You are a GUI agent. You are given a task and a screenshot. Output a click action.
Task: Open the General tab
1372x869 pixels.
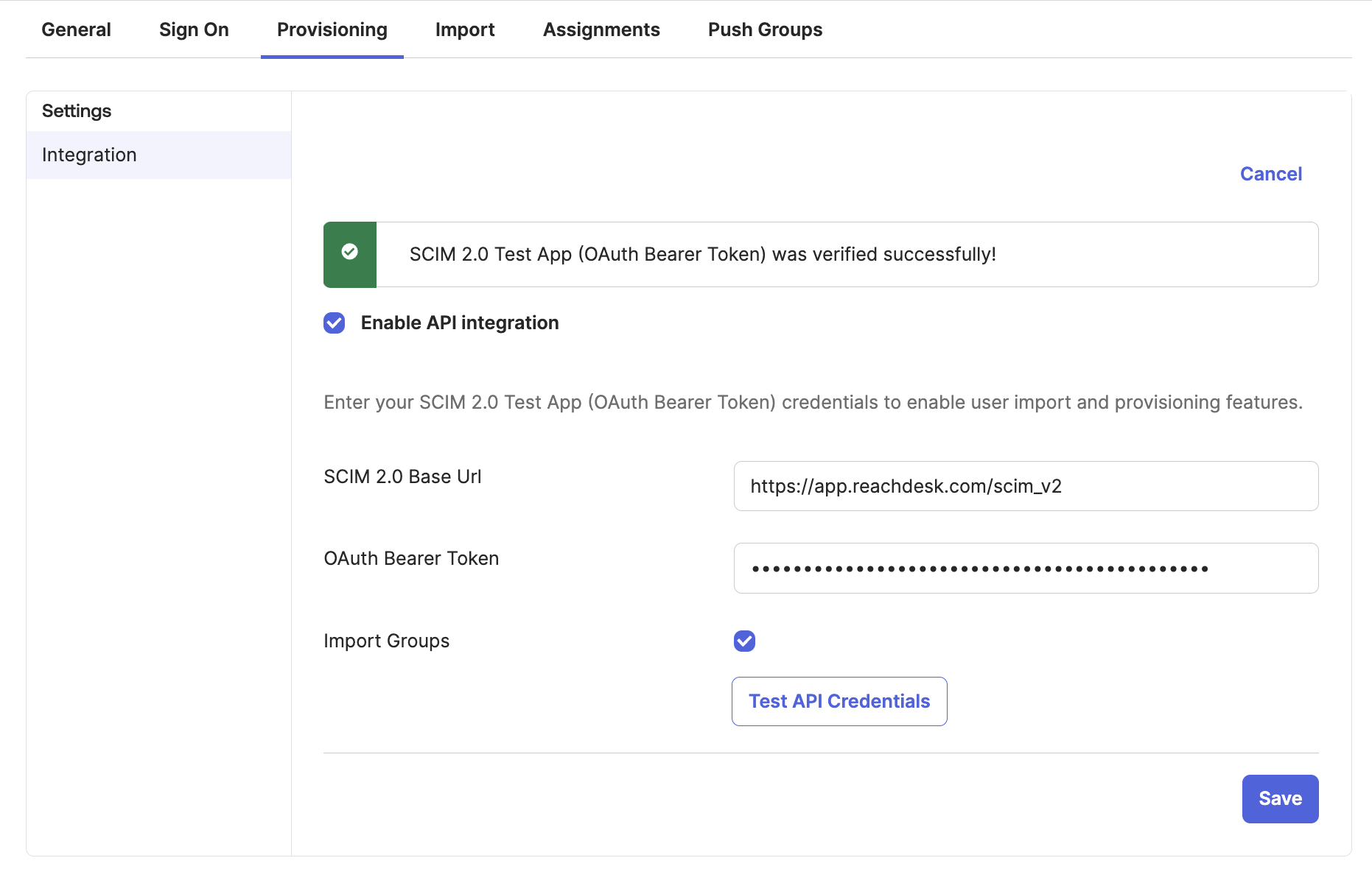(x=76, y=29)
